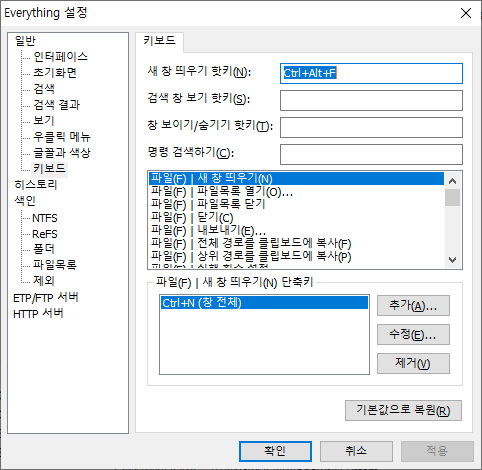
Task: Select command 상위 경로를 클립보드에 복사(P)
Action: coord(296,256)
